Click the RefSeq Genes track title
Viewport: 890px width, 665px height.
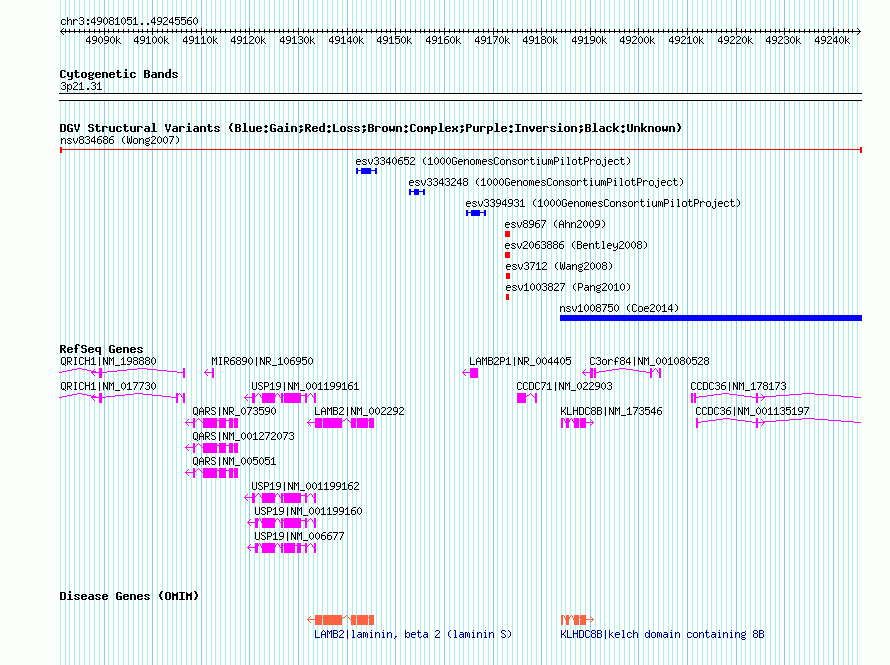tap(101, 349)
